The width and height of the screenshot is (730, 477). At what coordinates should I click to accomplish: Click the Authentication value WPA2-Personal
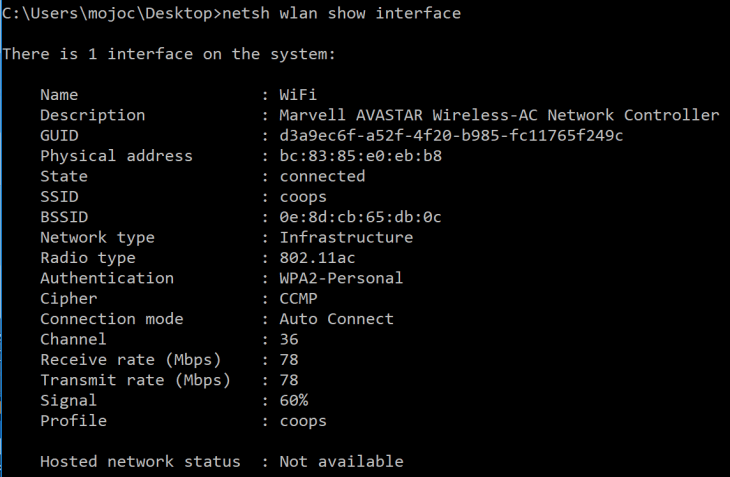pyautogui.click(x=341, y=278)
